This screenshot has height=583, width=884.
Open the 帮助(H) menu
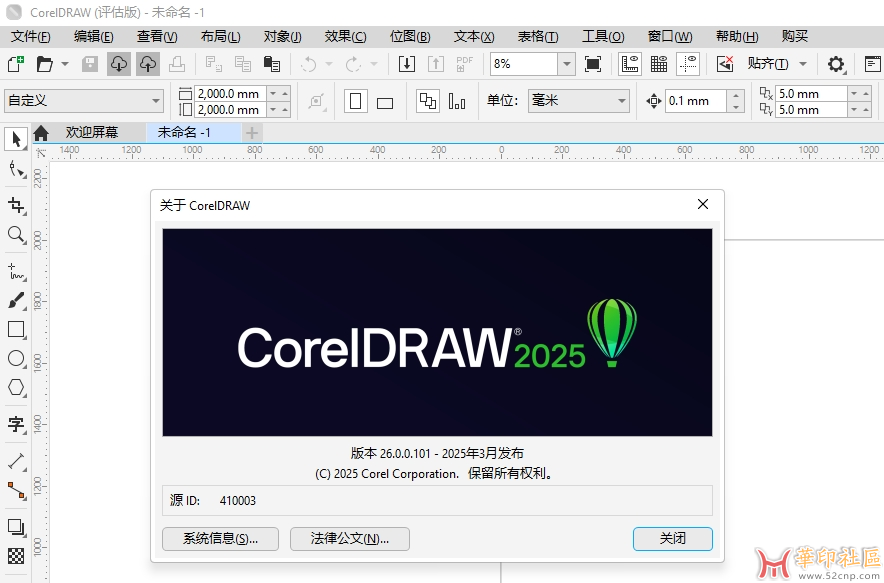click(737, 37)
